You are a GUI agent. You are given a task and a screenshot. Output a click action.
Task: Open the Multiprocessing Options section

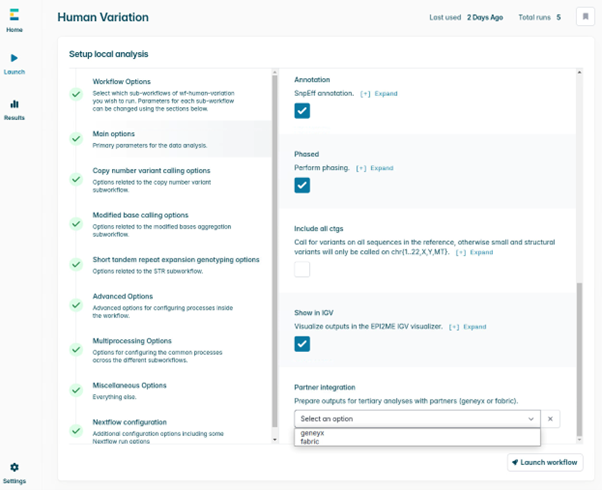click(170, 350)
